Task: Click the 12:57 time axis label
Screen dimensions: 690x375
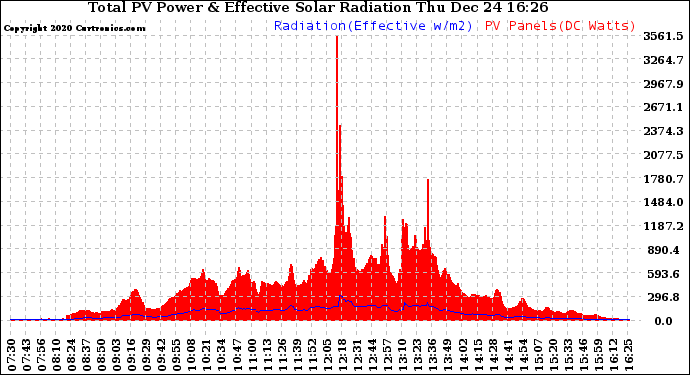Action: point(388,355)
